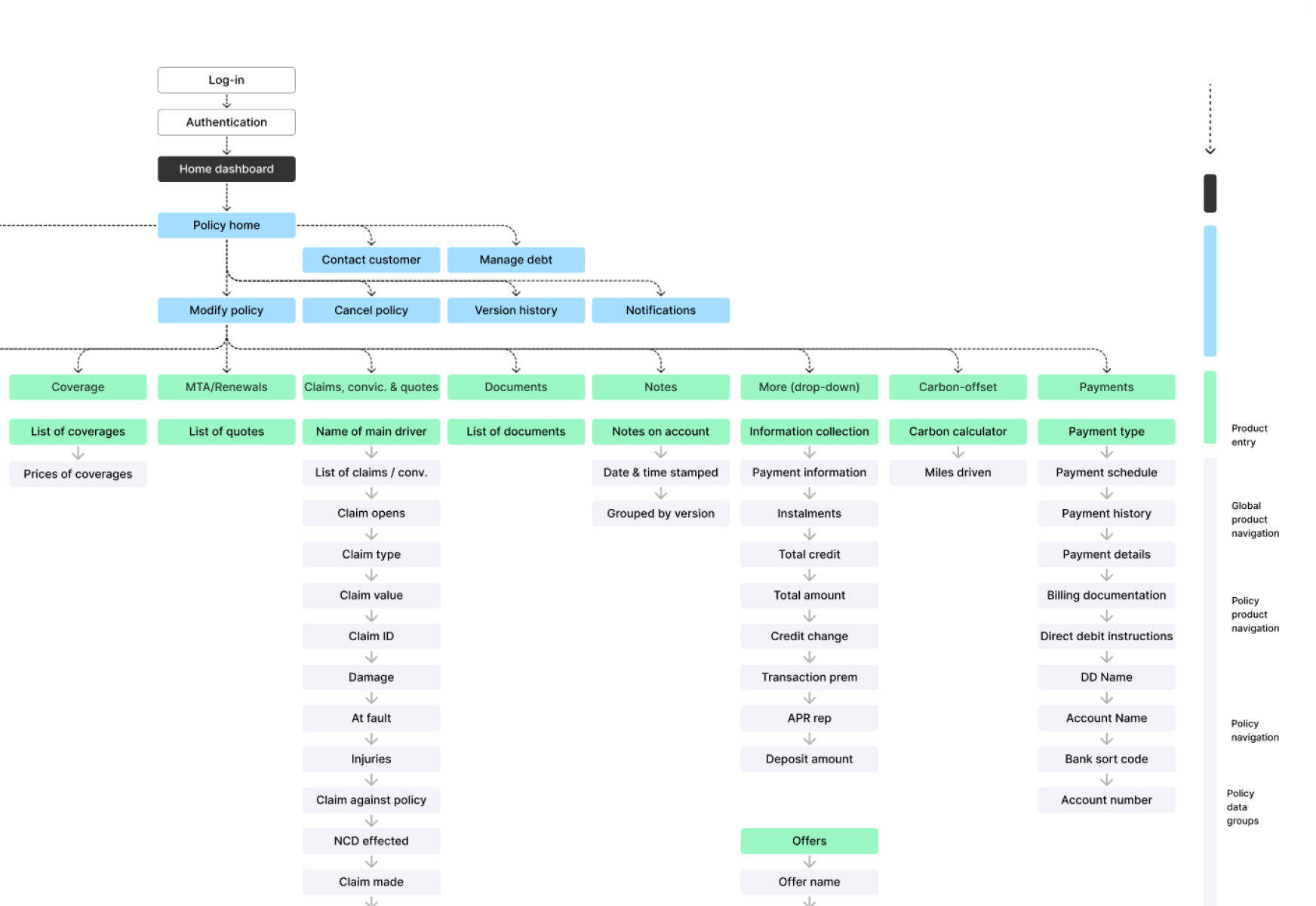Open the Home dashboard node
The height and width of the screenshot is (906, 1316).
tap(226, 168)
